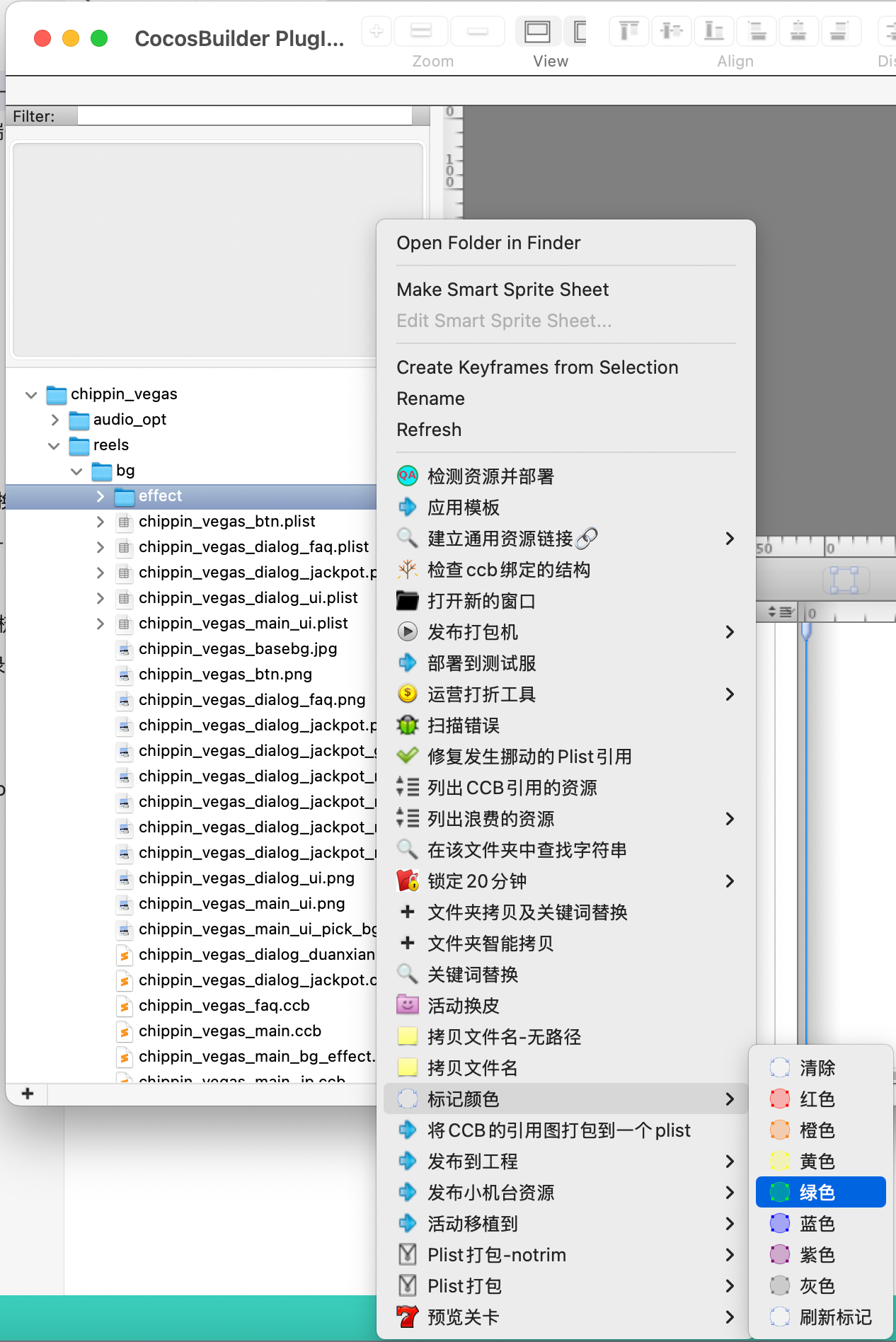Click the black folder icon for 打开新的窗口
896x1342 pixels.
pos(408,600)
